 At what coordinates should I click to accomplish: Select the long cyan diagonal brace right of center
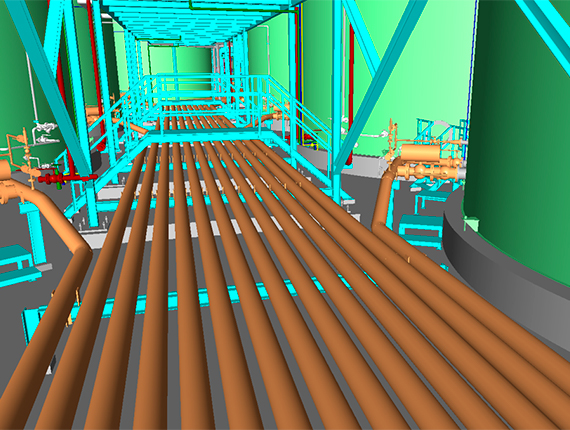(x=380, y=84)
